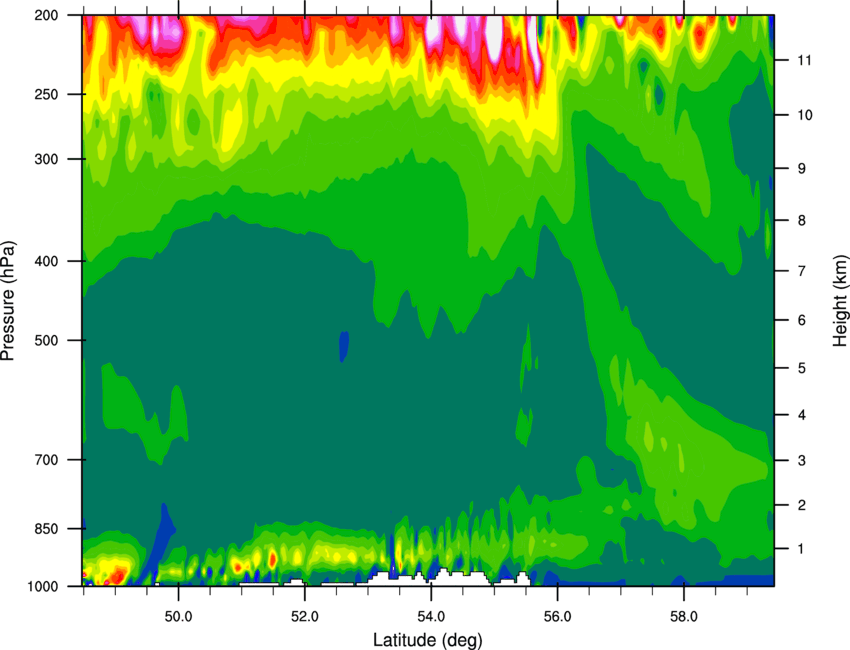Pick the 1 km height label
The image size is (850, 650).
pos(801,549)
